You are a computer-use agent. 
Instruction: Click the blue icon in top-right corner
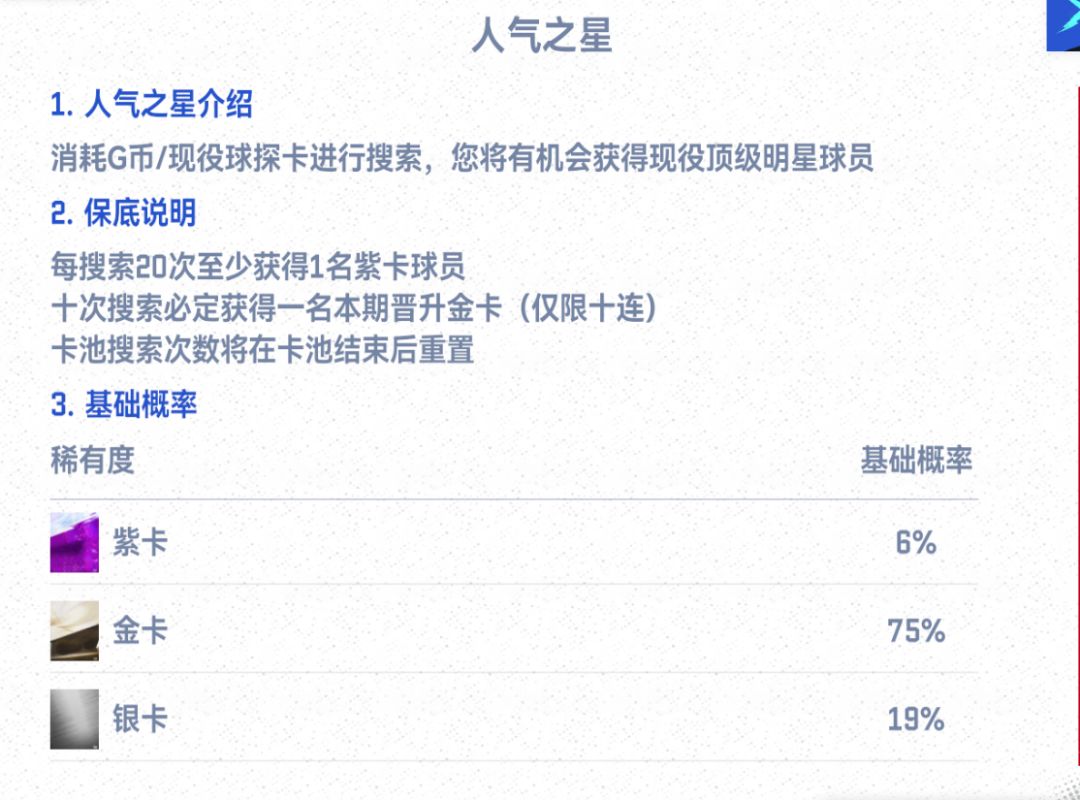pyautogui.click(x=1062, y=25)
